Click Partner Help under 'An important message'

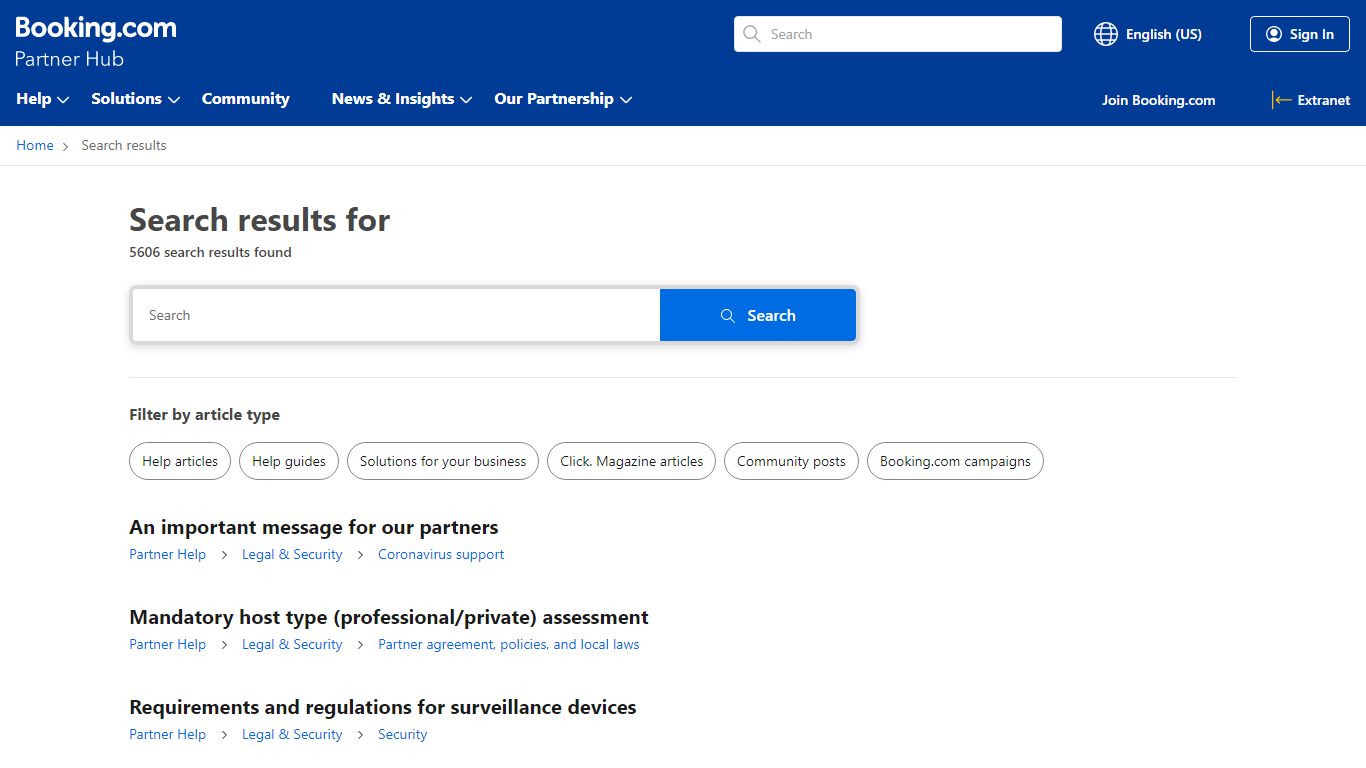(x=168, y=554)
